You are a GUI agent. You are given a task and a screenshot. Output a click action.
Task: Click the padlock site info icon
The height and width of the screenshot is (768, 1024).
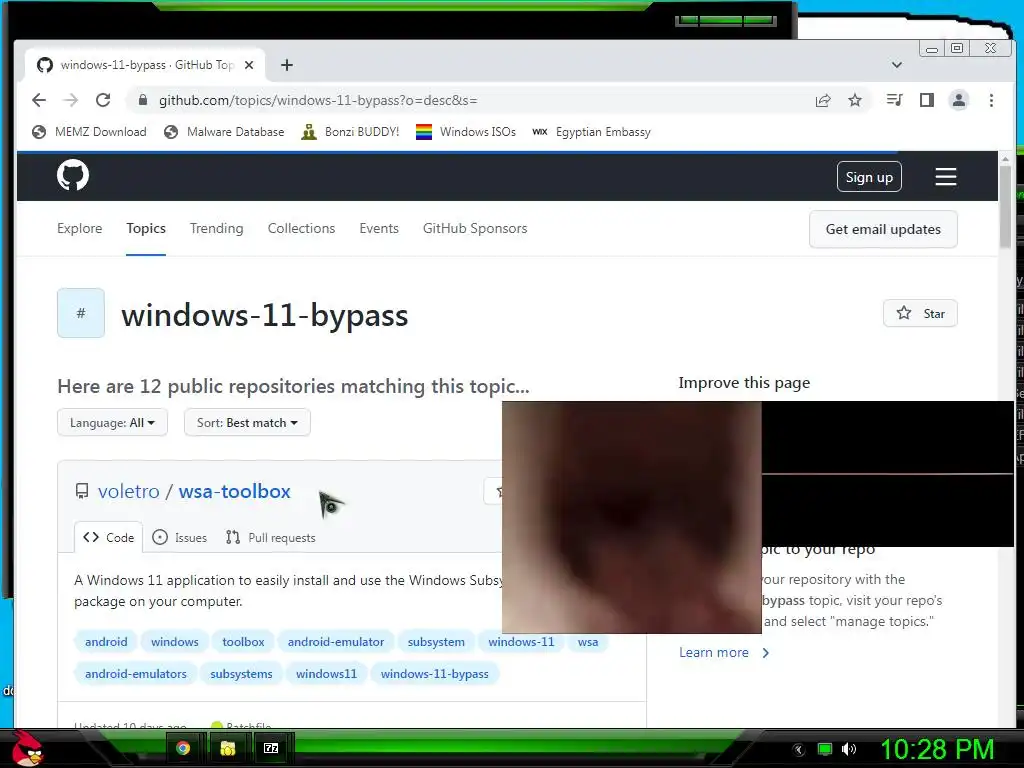click(x=142, y=100)
